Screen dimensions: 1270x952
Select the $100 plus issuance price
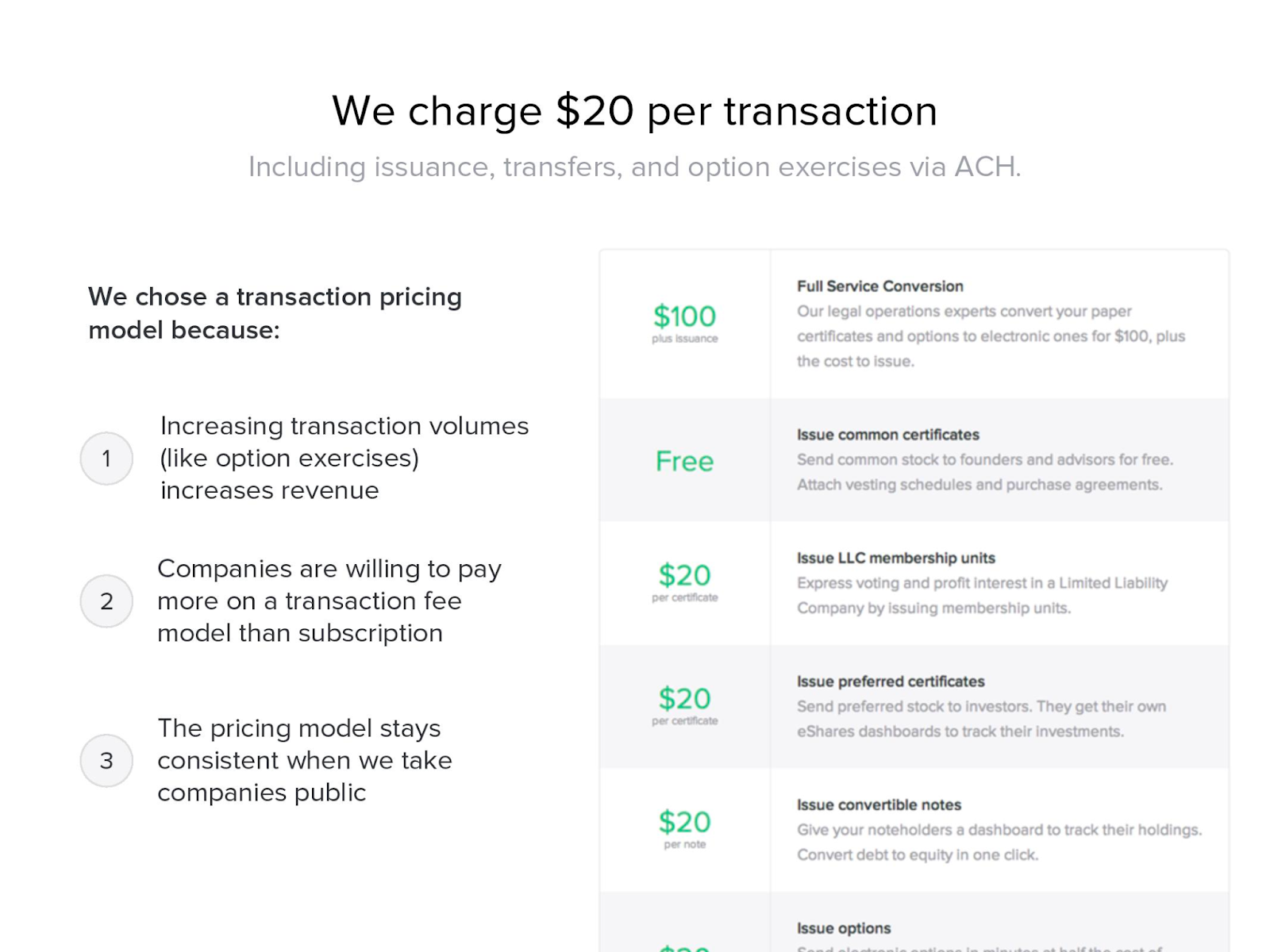coord(684,323)
